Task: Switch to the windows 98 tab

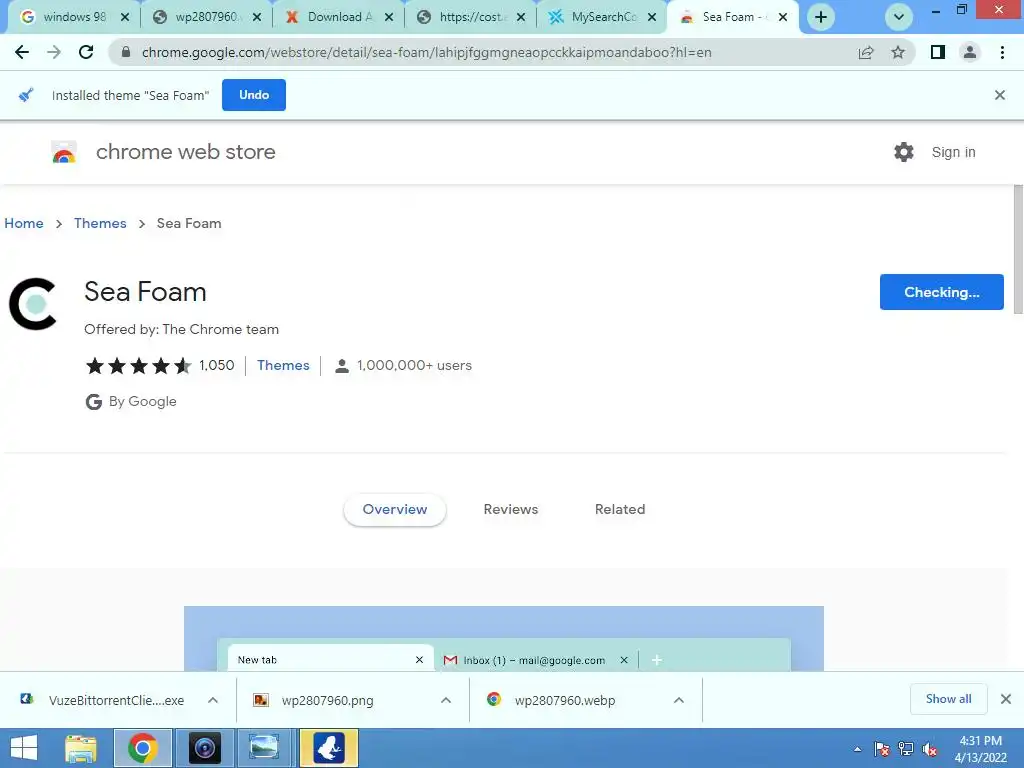Action: (x=72, y=17)
